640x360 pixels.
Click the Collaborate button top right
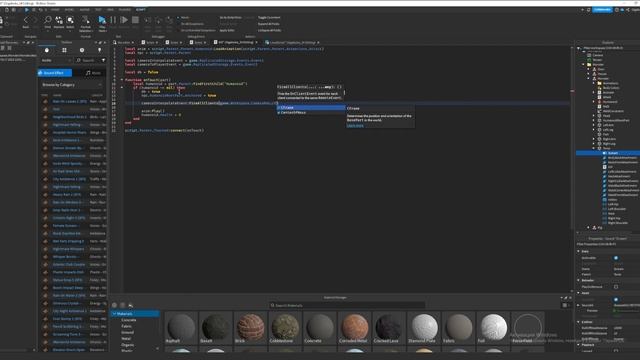coord(602,9)
